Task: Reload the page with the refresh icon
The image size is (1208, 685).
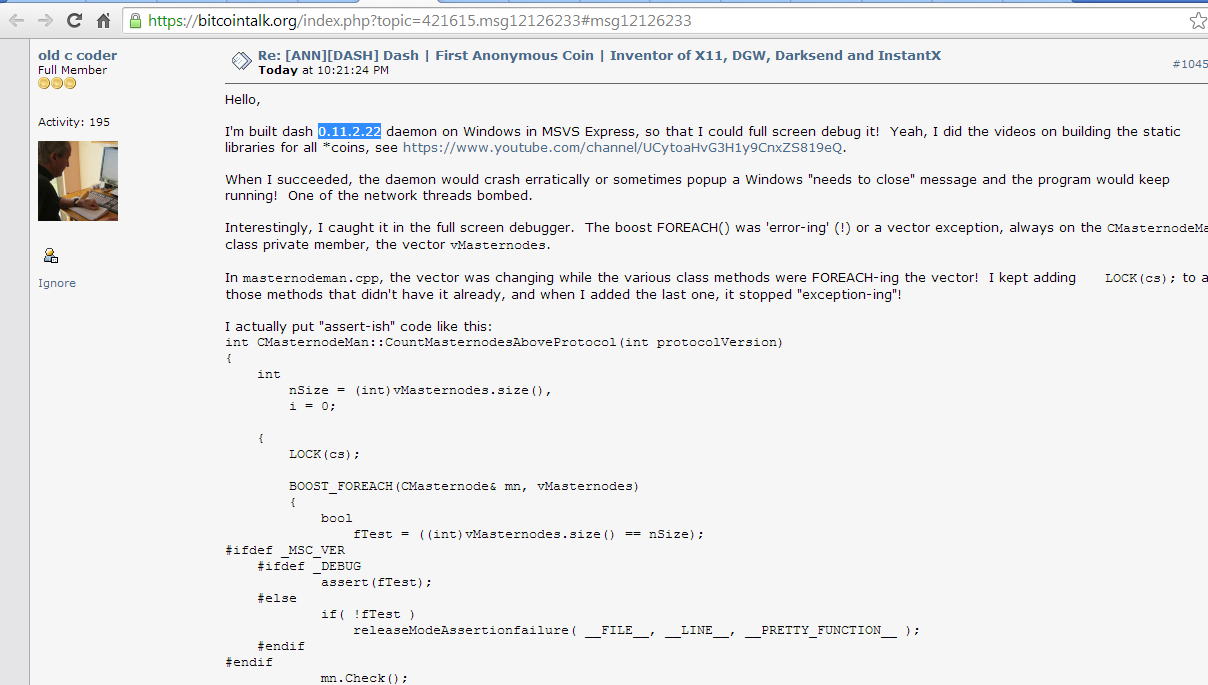Action: point(75,20)
